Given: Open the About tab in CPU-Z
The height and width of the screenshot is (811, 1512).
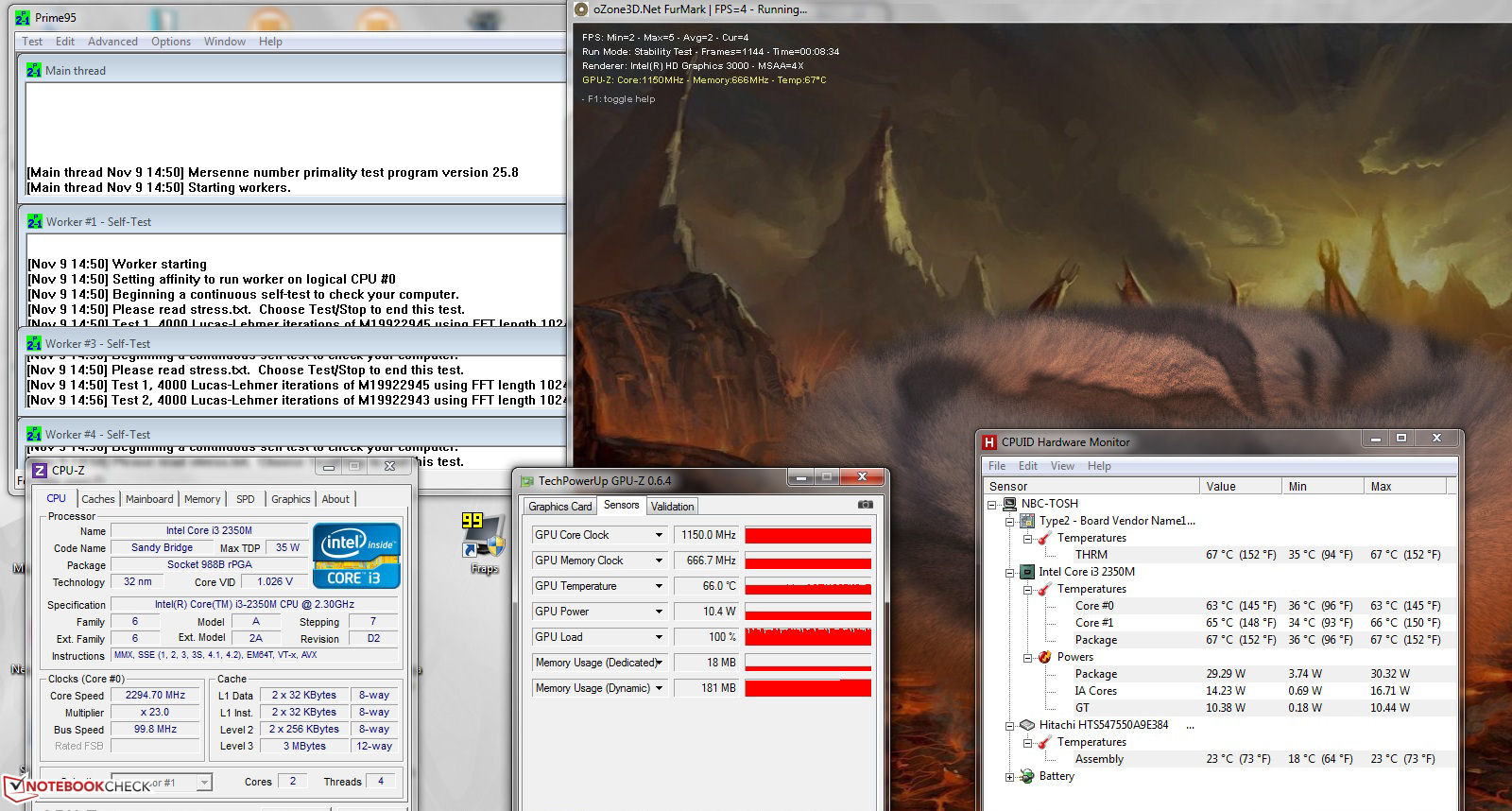Looking at the screenshot, I should coord(335,499).
